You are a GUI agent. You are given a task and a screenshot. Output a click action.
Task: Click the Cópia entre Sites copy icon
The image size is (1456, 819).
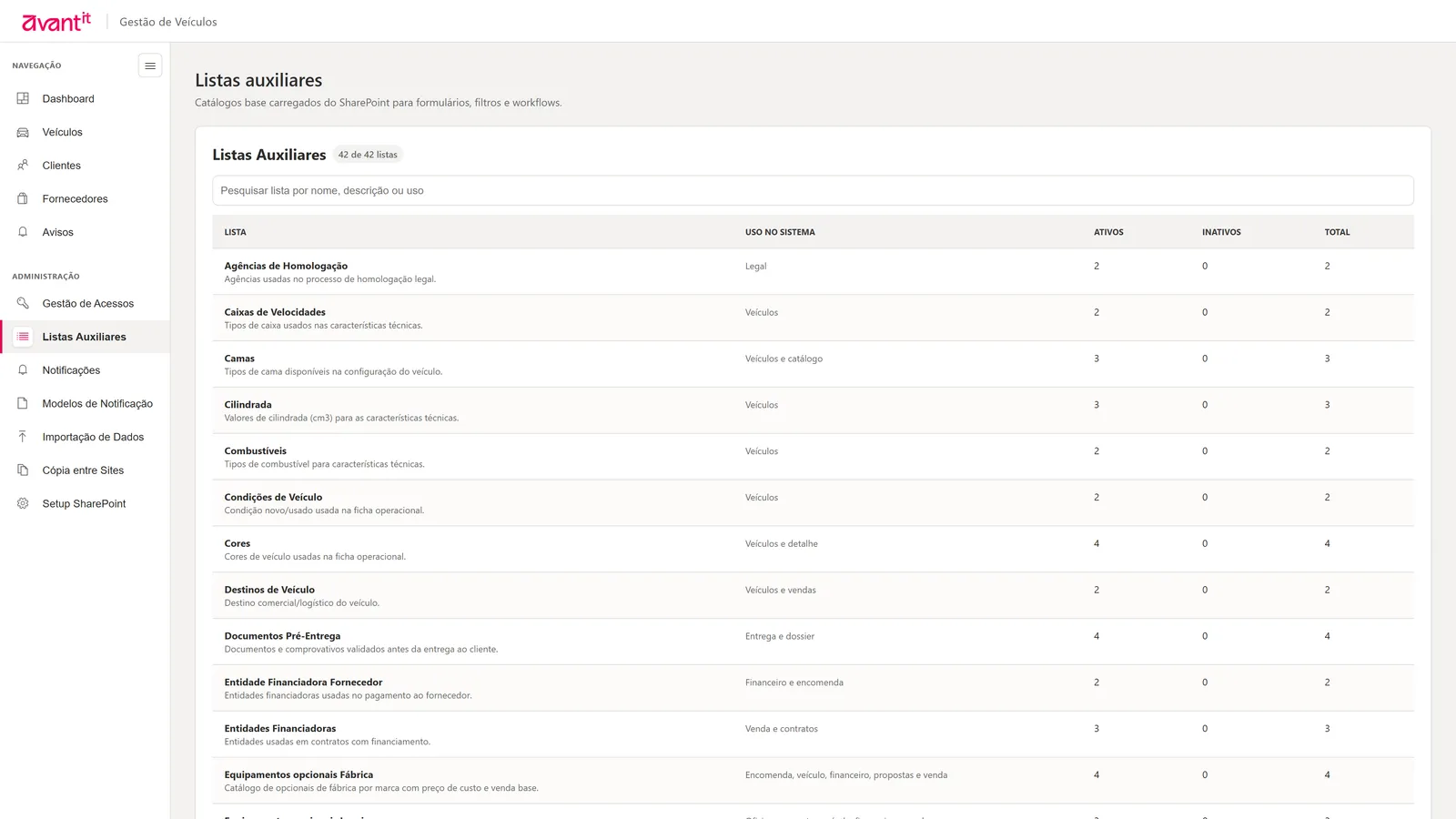click(x=23, y=470)
